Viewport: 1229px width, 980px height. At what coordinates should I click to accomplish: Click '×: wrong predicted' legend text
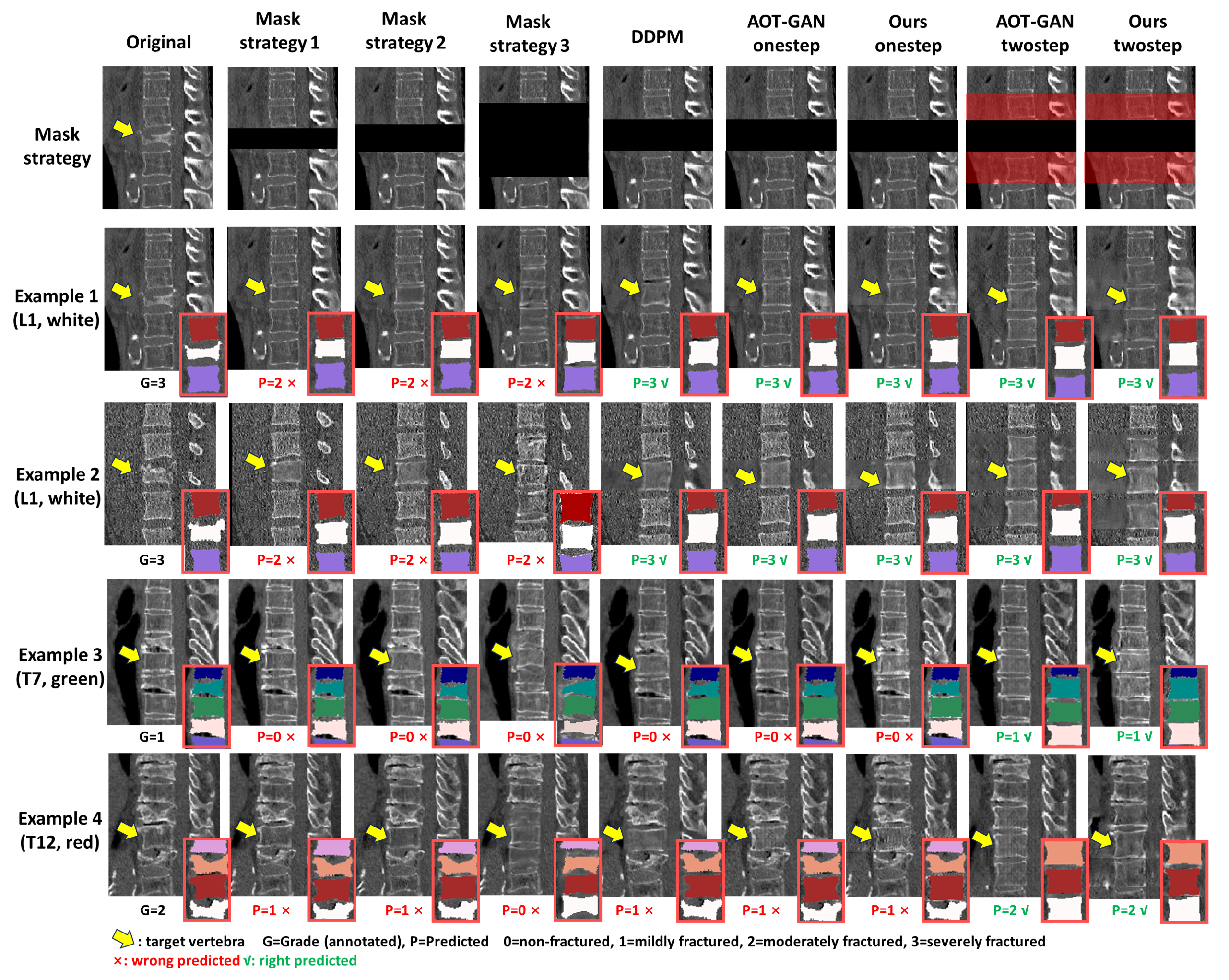point(177,961)
